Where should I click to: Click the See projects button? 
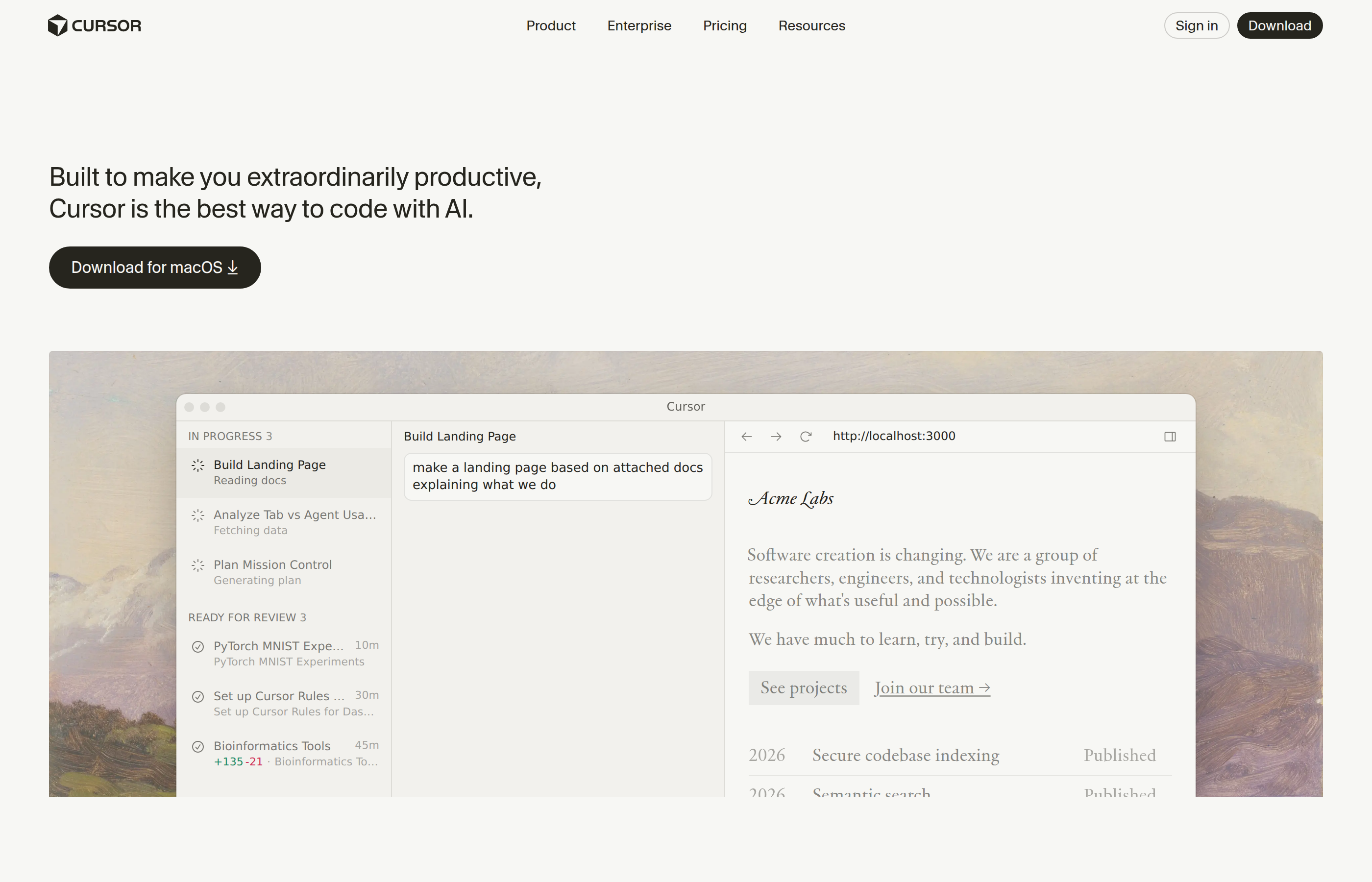[803, 688]
